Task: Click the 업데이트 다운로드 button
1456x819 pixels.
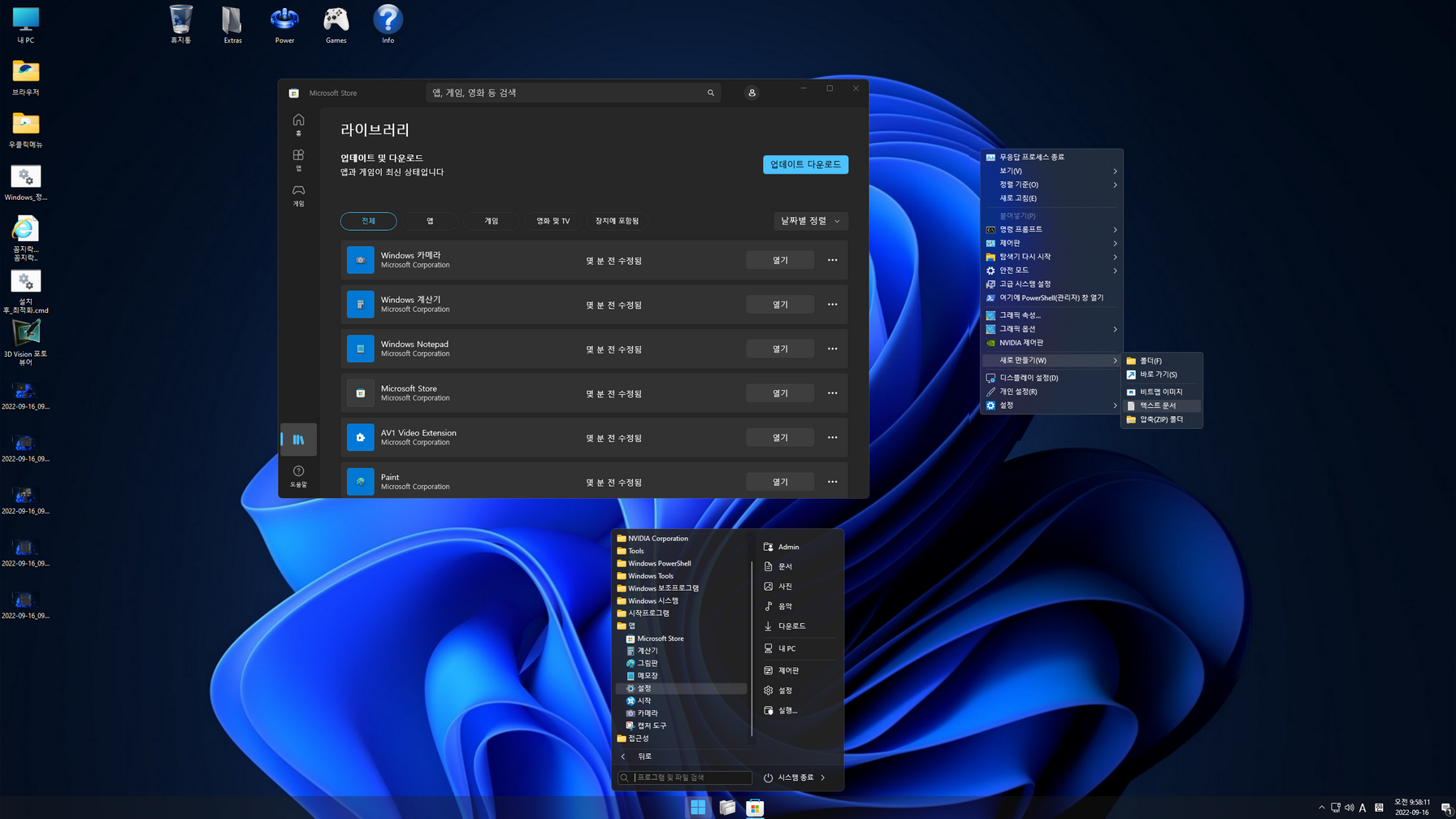Action: tap(805, 164)
